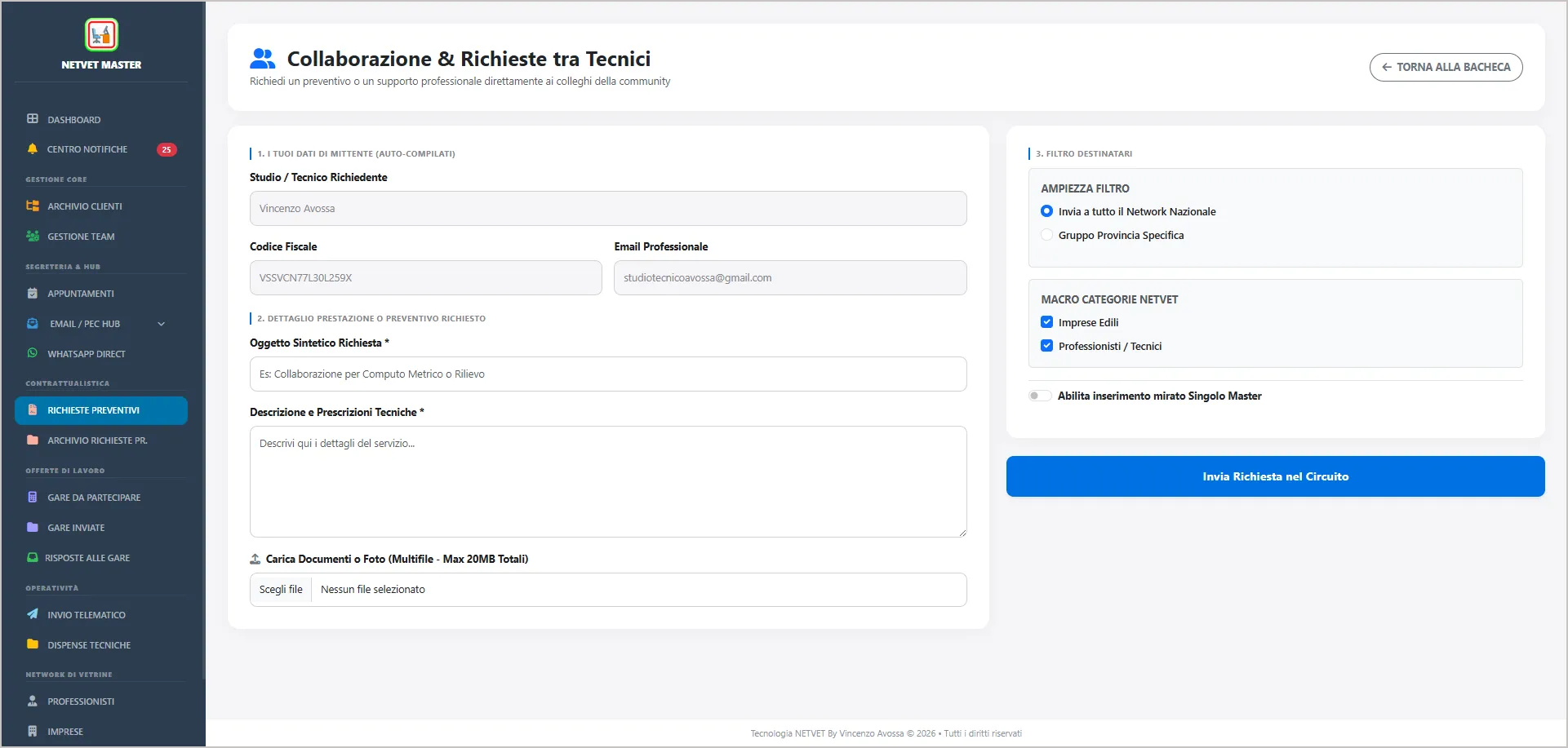Viewport: 1568px width, 748px height.
Task: Click the Archivio Richieste PR. folder icon
Action: 33,440
